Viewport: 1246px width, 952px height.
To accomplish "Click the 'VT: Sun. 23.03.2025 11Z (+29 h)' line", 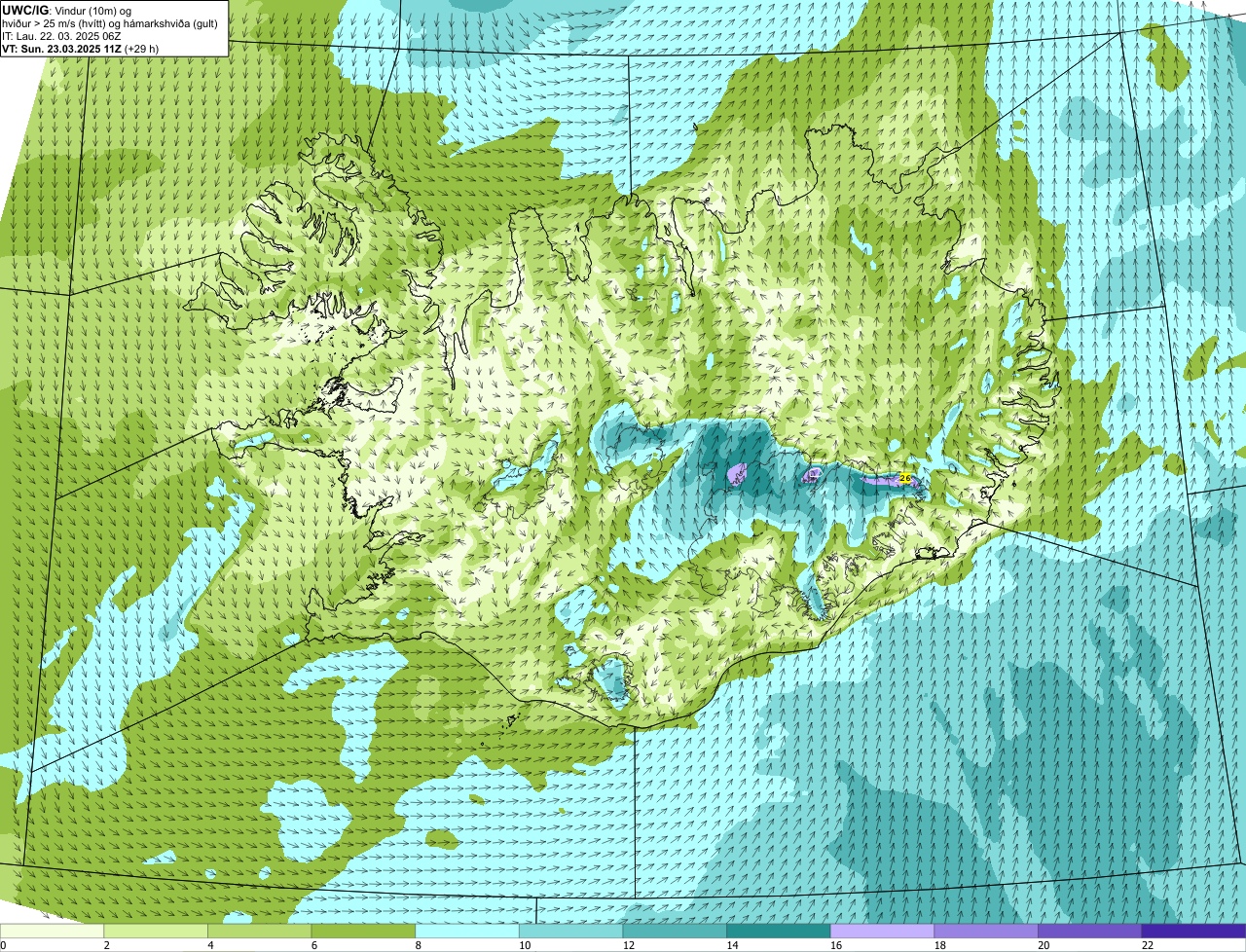I will 80,48.
